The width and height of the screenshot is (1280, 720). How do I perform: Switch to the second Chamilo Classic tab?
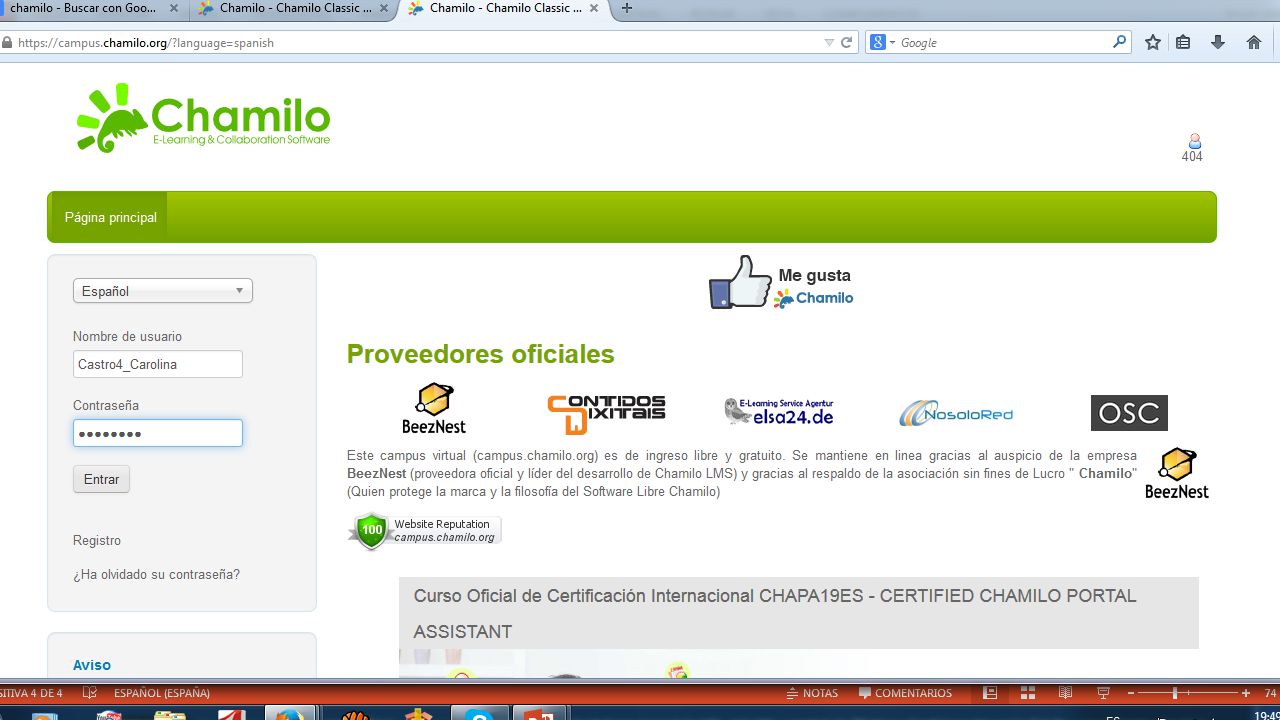[x=294, y=8]
